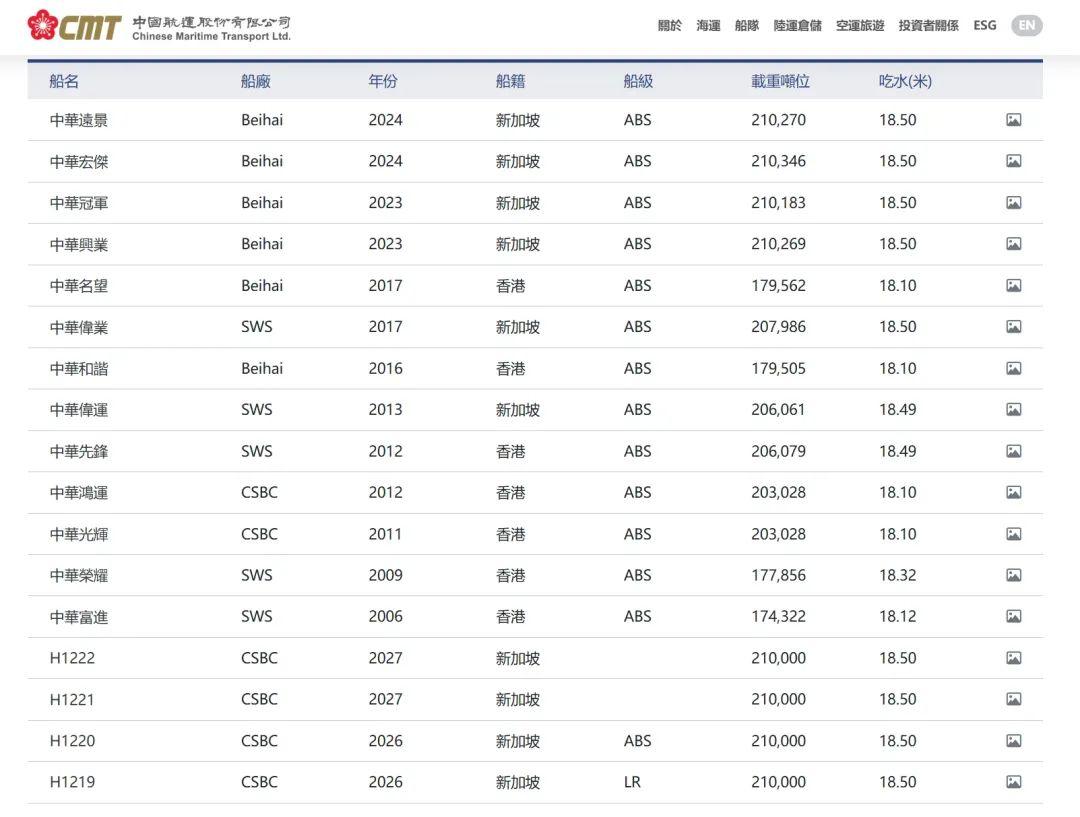Click the year 2009 cell
The height and width of the screenshot is (817, 1080).
(385, 575)
